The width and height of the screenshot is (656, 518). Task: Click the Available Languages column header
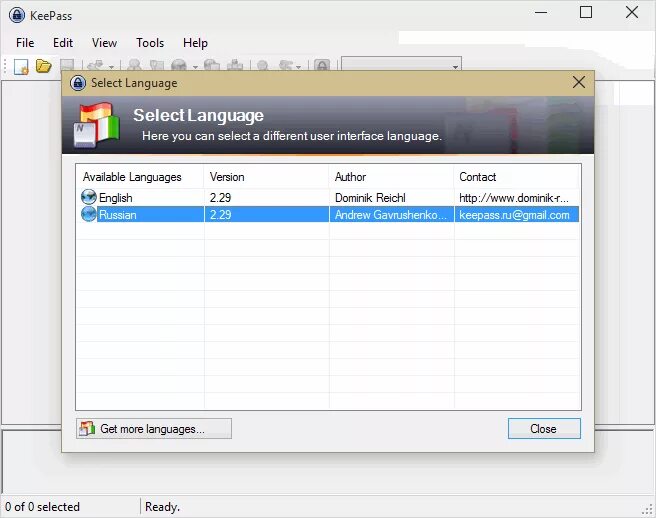pos(140,177)
